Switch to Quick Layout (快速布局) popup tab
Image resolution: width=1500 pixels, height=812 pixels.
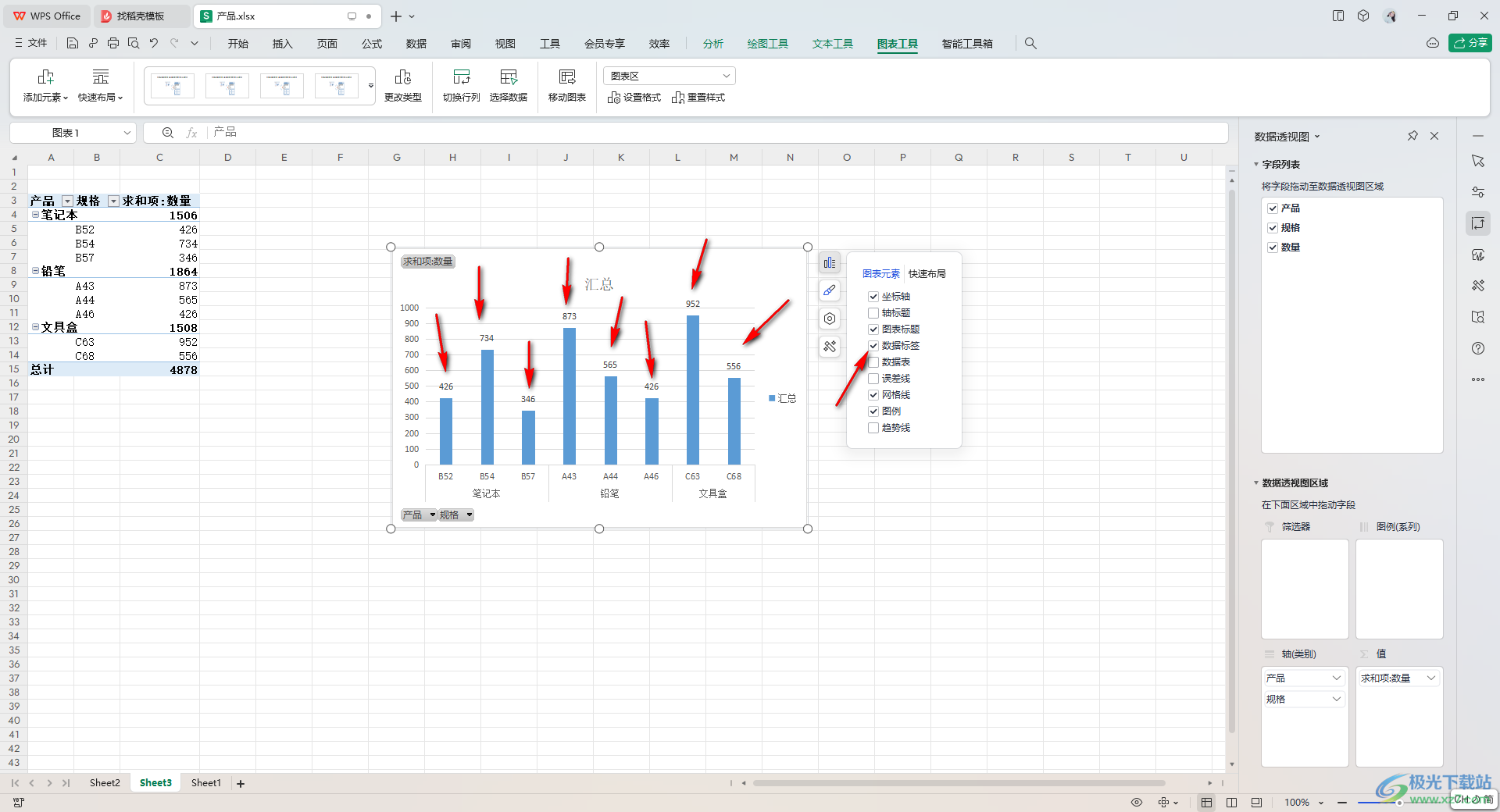[x=927, y=274]
